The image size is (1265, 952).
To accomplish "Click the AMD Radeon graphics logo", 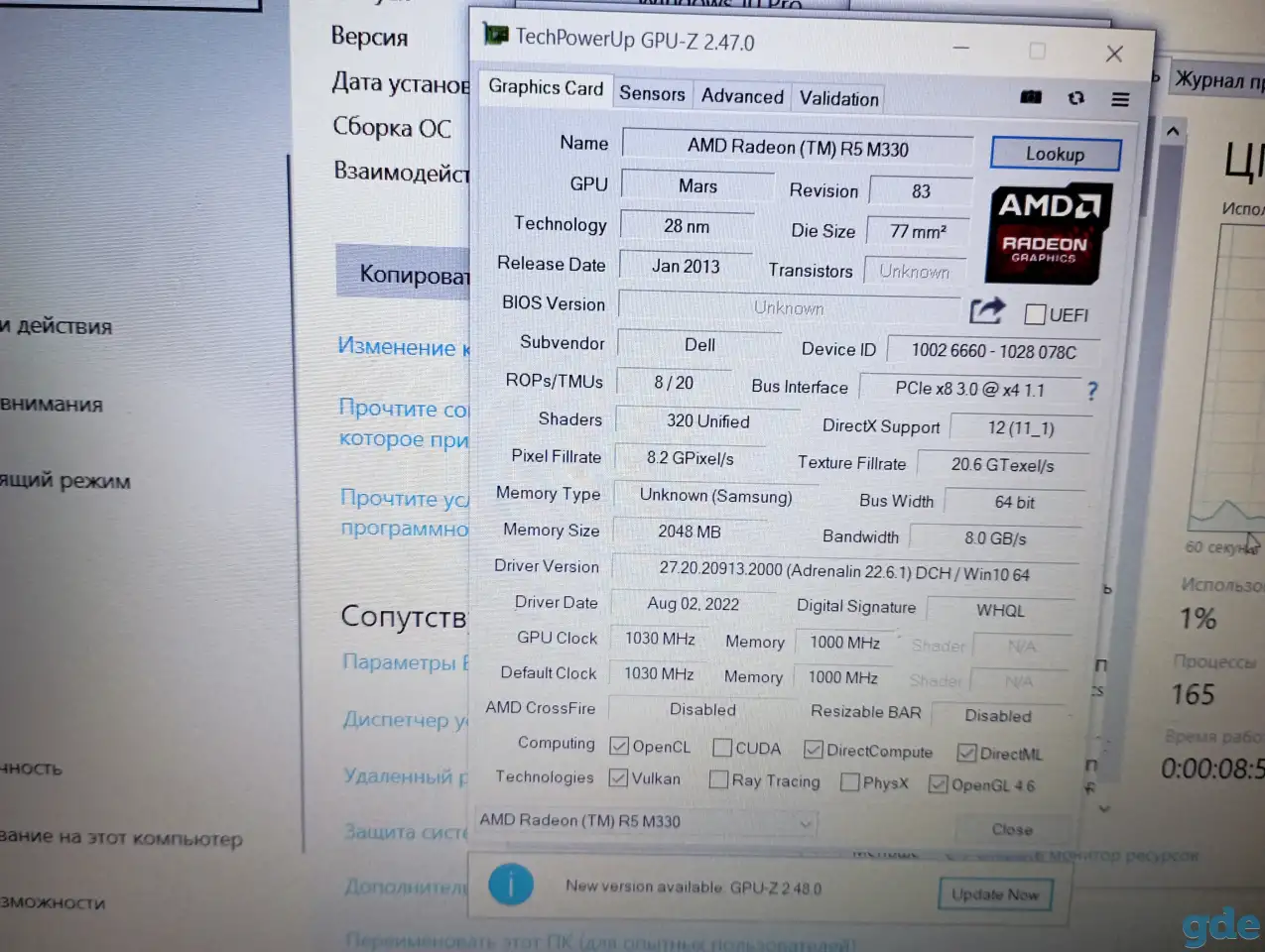I will point(1048,233).
